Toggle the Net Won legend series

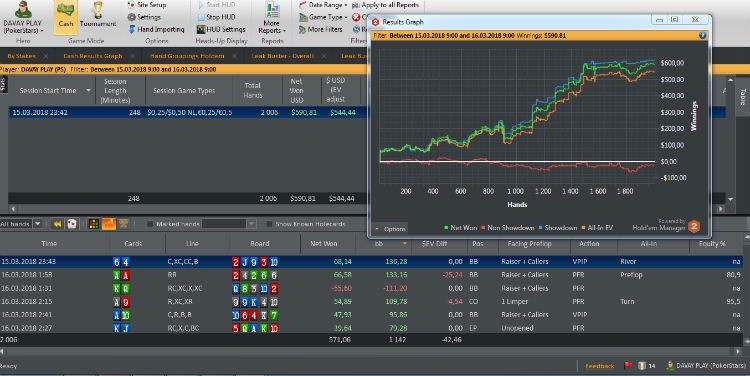(460, 228)
